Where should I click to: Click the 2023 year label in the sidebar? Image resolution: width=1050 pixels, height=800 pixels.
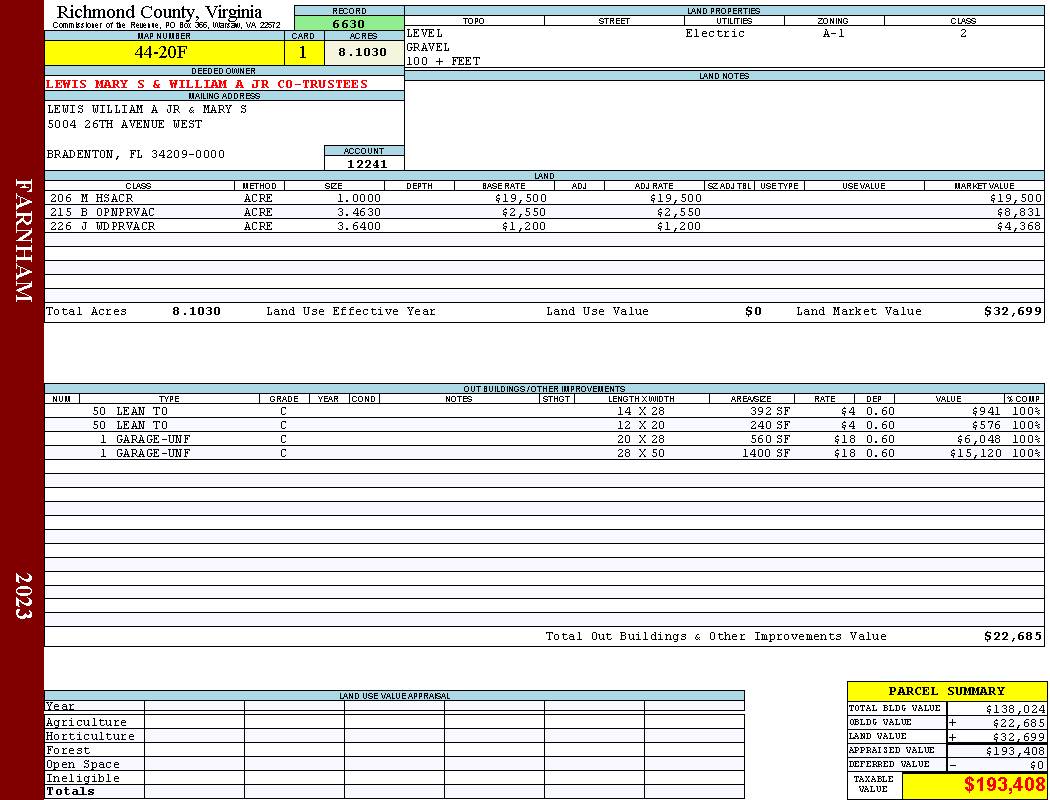click(x=23, y=595)
